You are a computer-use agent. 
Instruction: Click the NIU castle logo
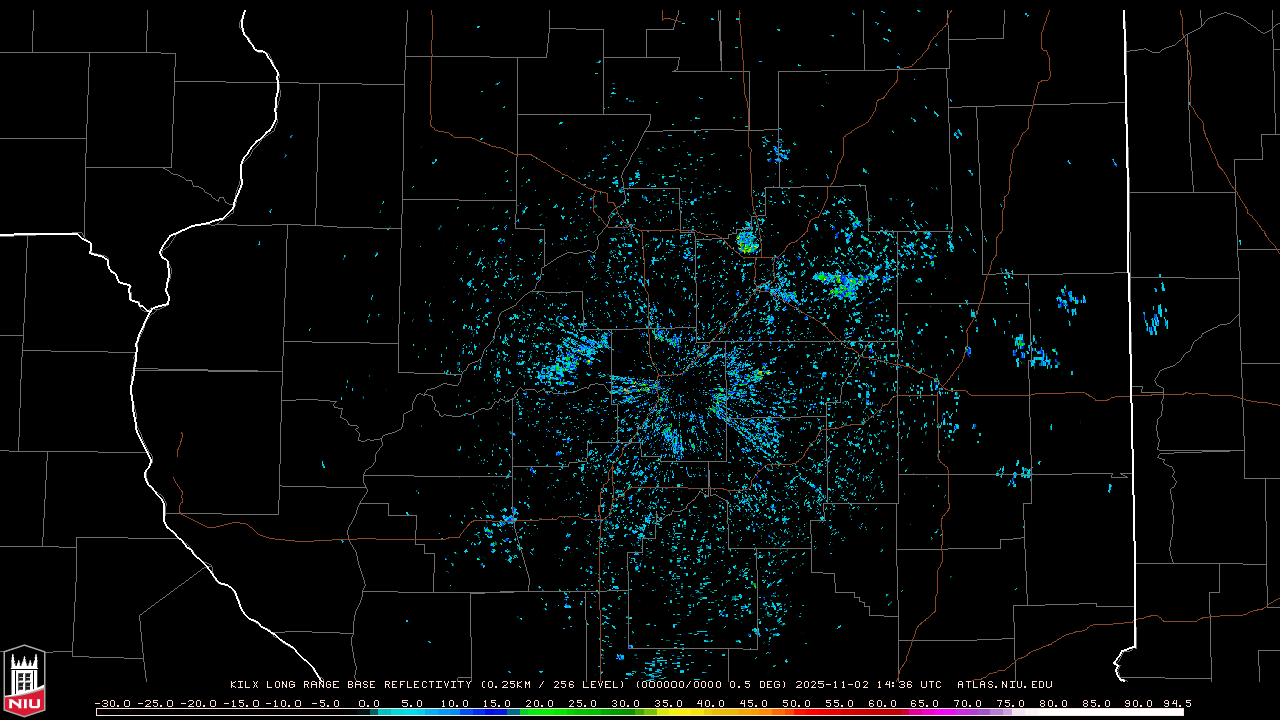click(x=24, y=680)
